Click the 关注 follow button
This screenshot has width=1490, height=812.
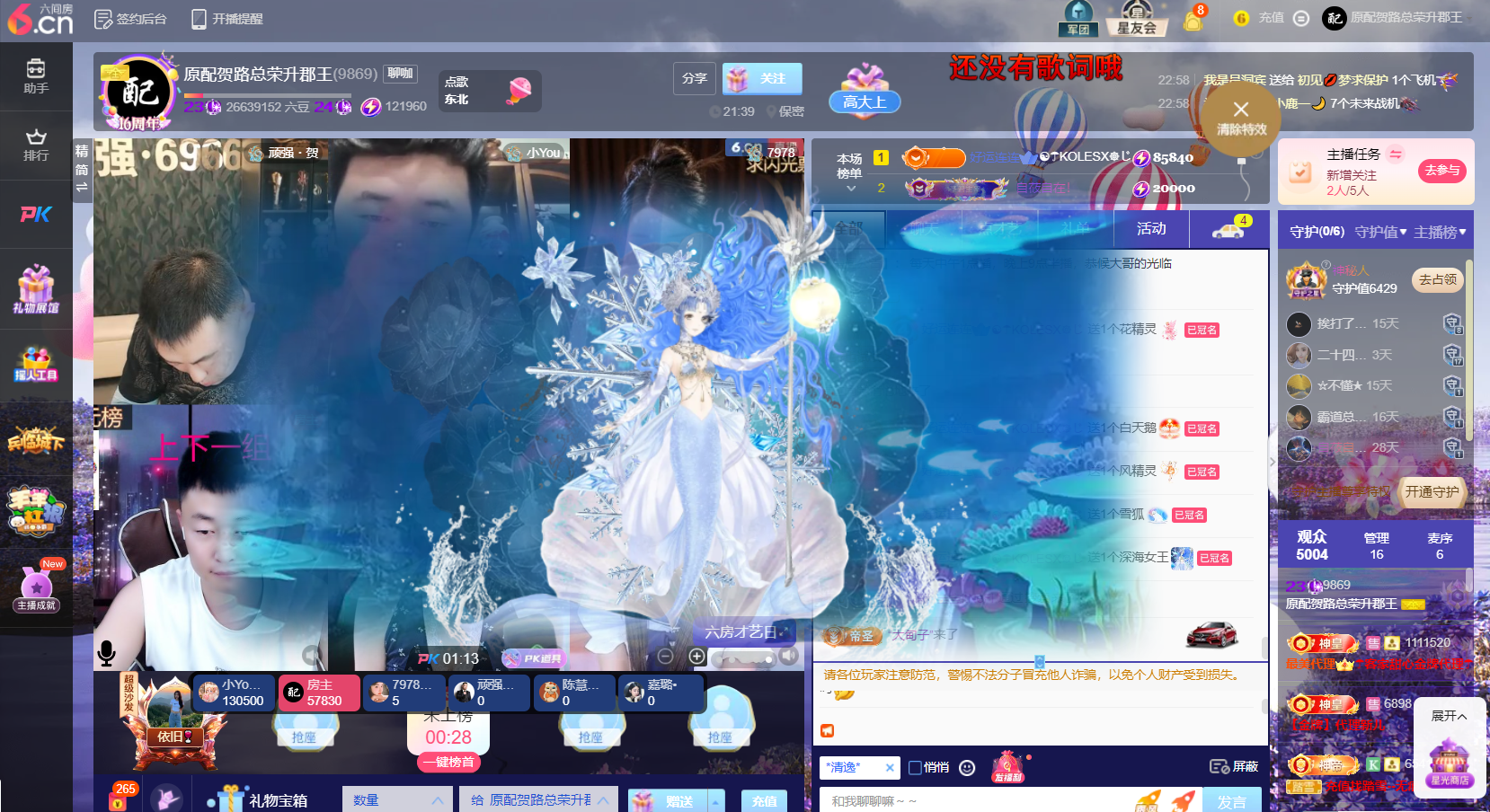[762, 78]
